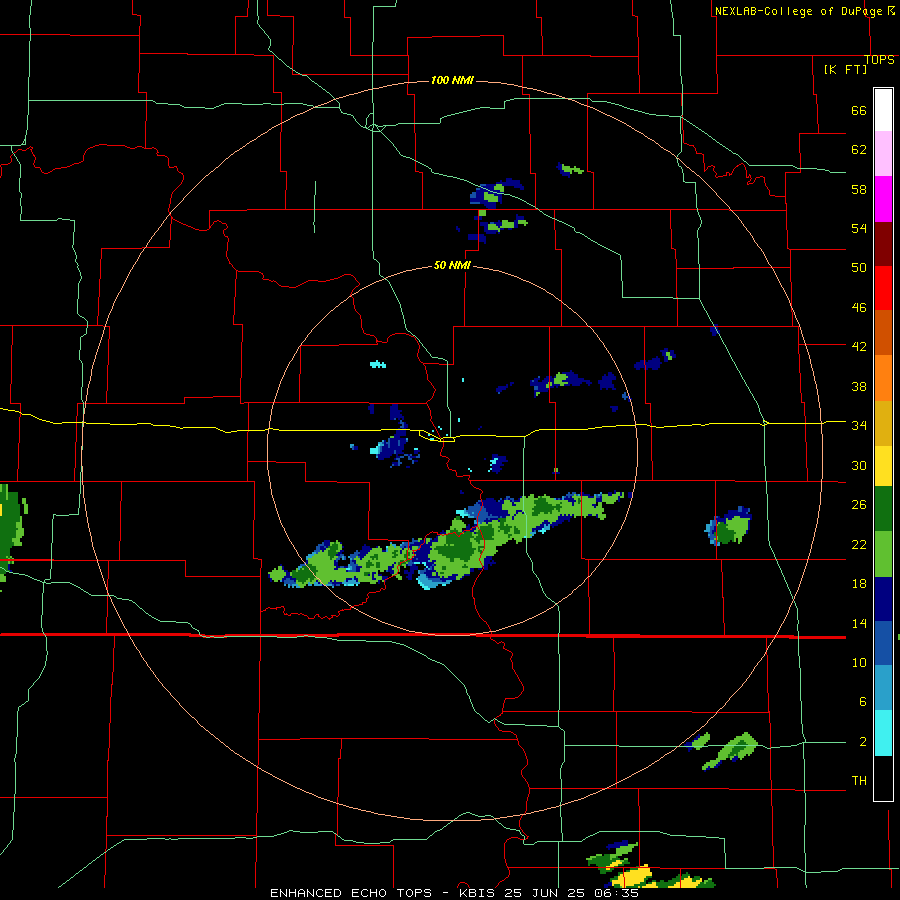Click the dark green 26 kft legend swatch
This screenshot has width=900, height=900.
tap(883, 509)
